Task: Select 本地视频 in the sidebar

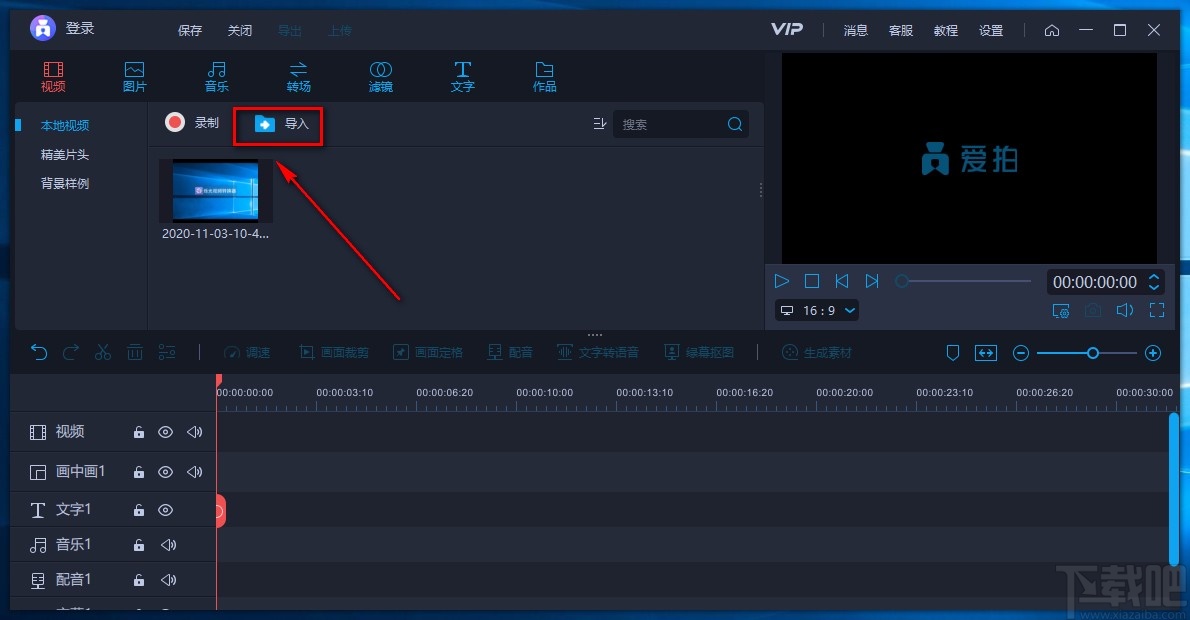Action: click(65, 125)
